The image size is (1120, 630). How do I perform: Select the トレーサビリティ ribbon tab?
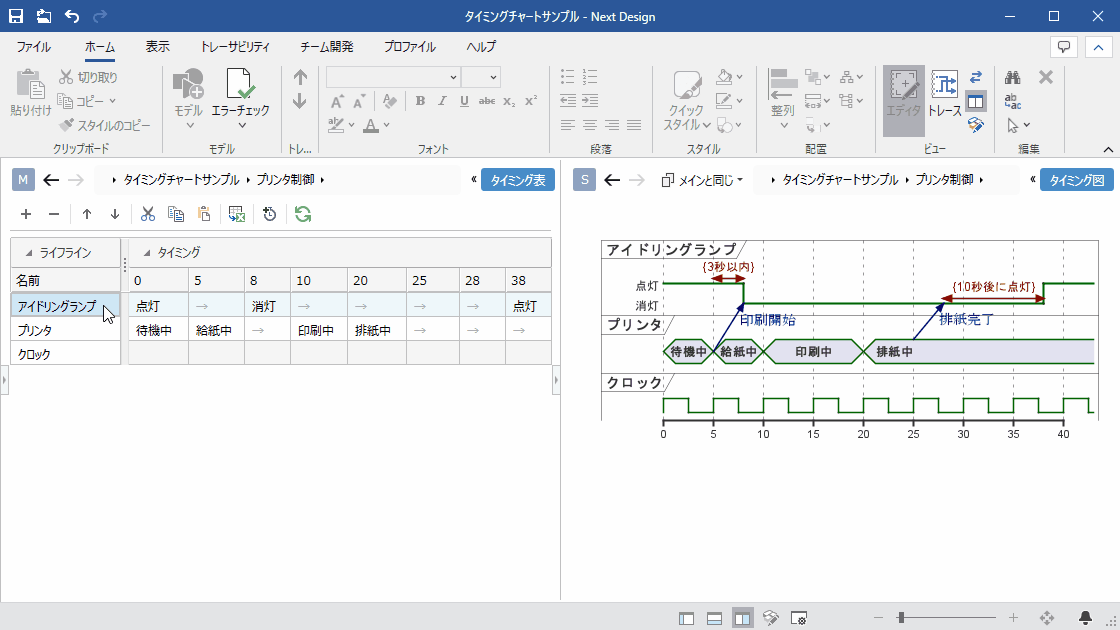tap(235, 46)
